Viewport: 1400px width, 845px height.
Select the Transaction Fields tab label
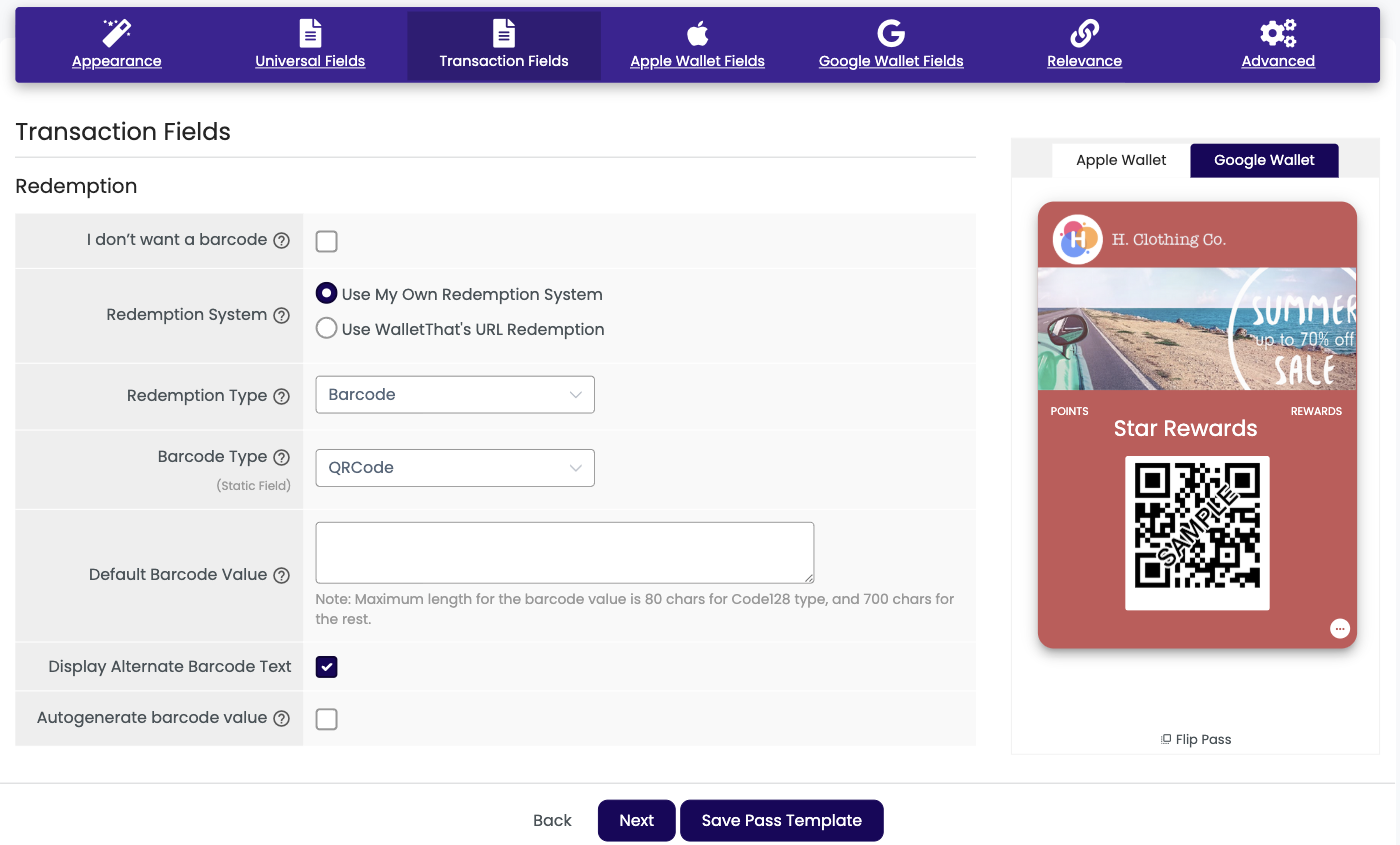[504, 61]
